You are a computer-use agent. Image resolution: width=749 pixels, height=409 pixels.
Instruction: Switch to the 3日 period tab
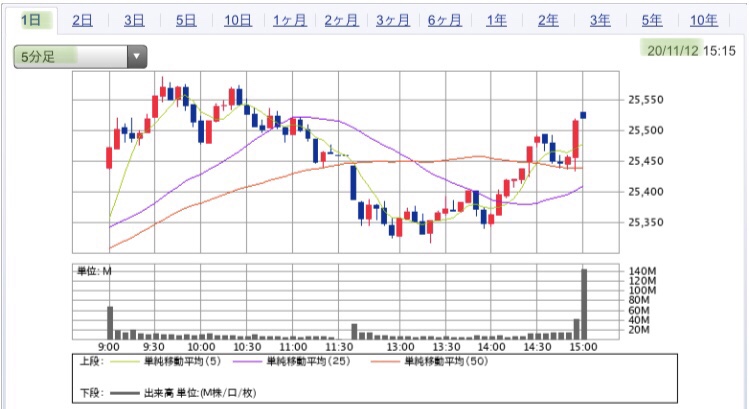coord(134,20)
